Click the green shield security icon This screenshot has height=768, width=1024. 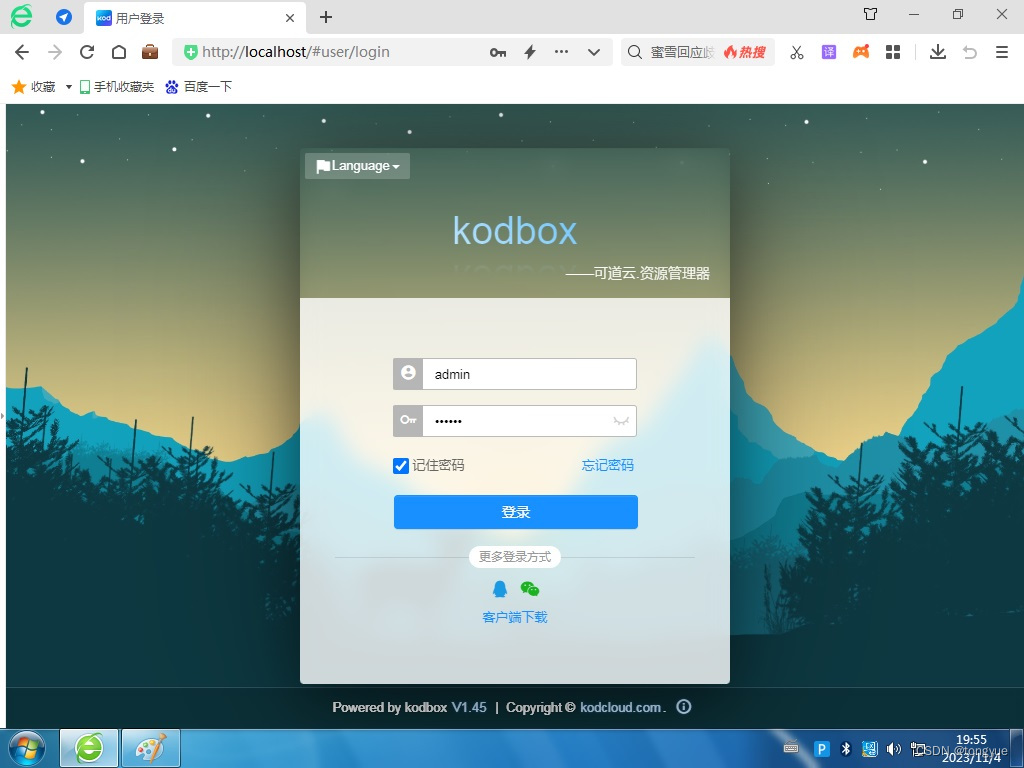click(190, 52)
